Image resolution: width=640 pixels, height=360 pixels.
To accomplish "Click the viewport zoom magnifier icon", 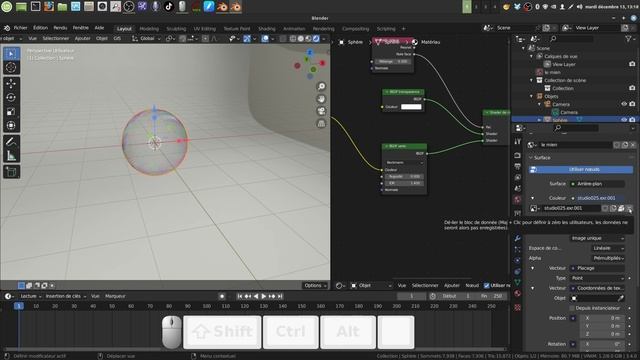I will (x=322, y=87).
